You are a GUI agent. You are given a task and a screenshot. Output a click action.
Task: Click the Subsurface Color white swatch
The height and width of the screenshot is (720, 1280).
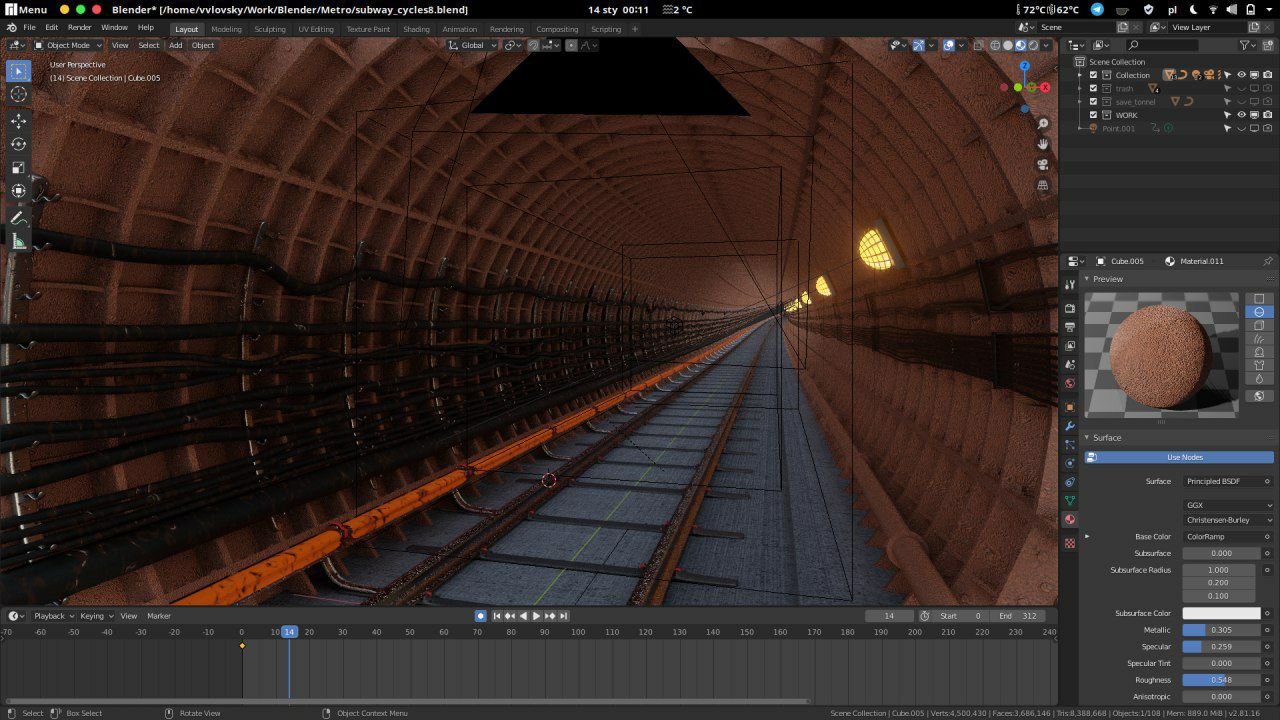pyautogui.click(x=1221, y=613)
